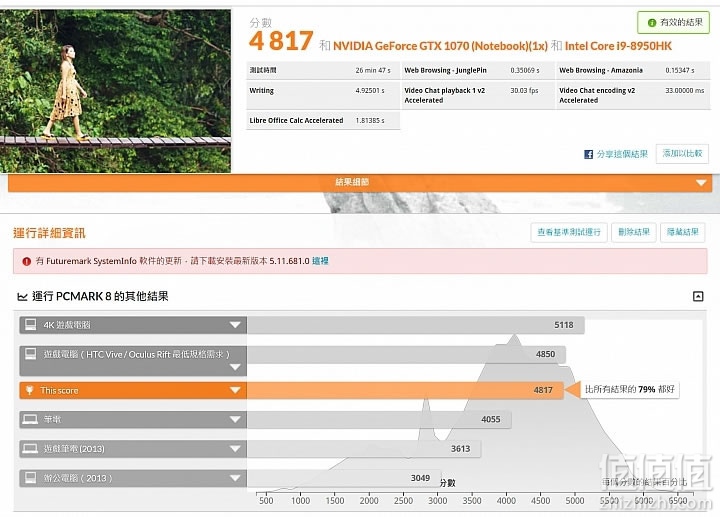Click the Web Browsing - Amazonia result
This screenshot has height=517, width=720.
coord(633,70)
